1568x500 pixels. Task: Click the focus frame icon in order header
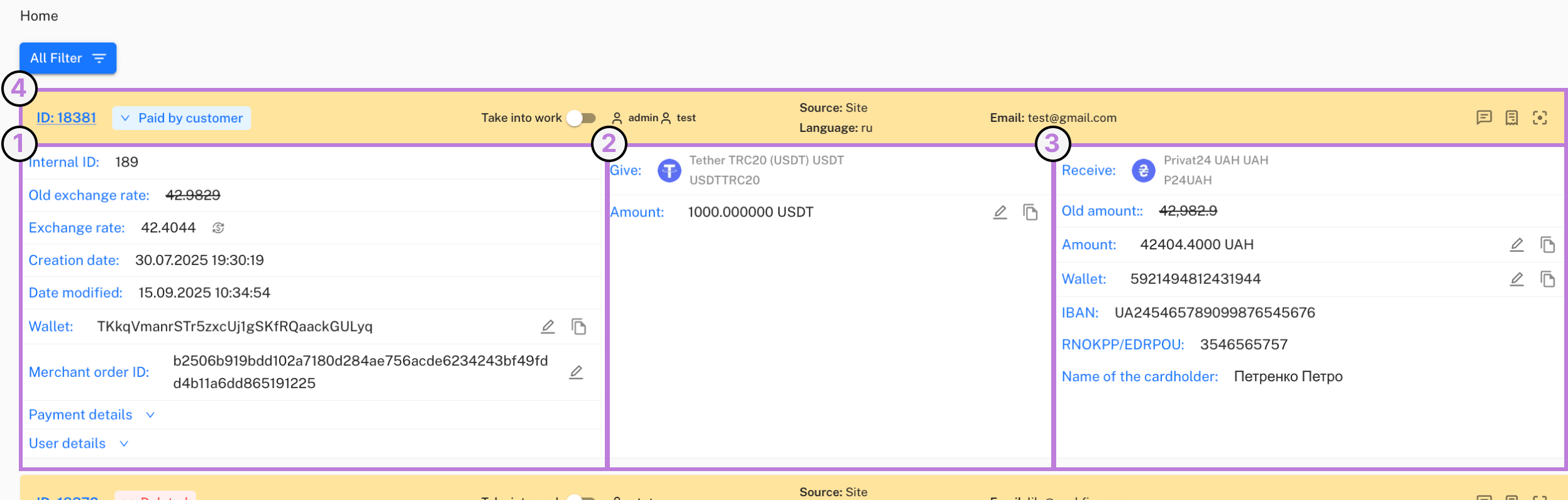pos(1540,117)
